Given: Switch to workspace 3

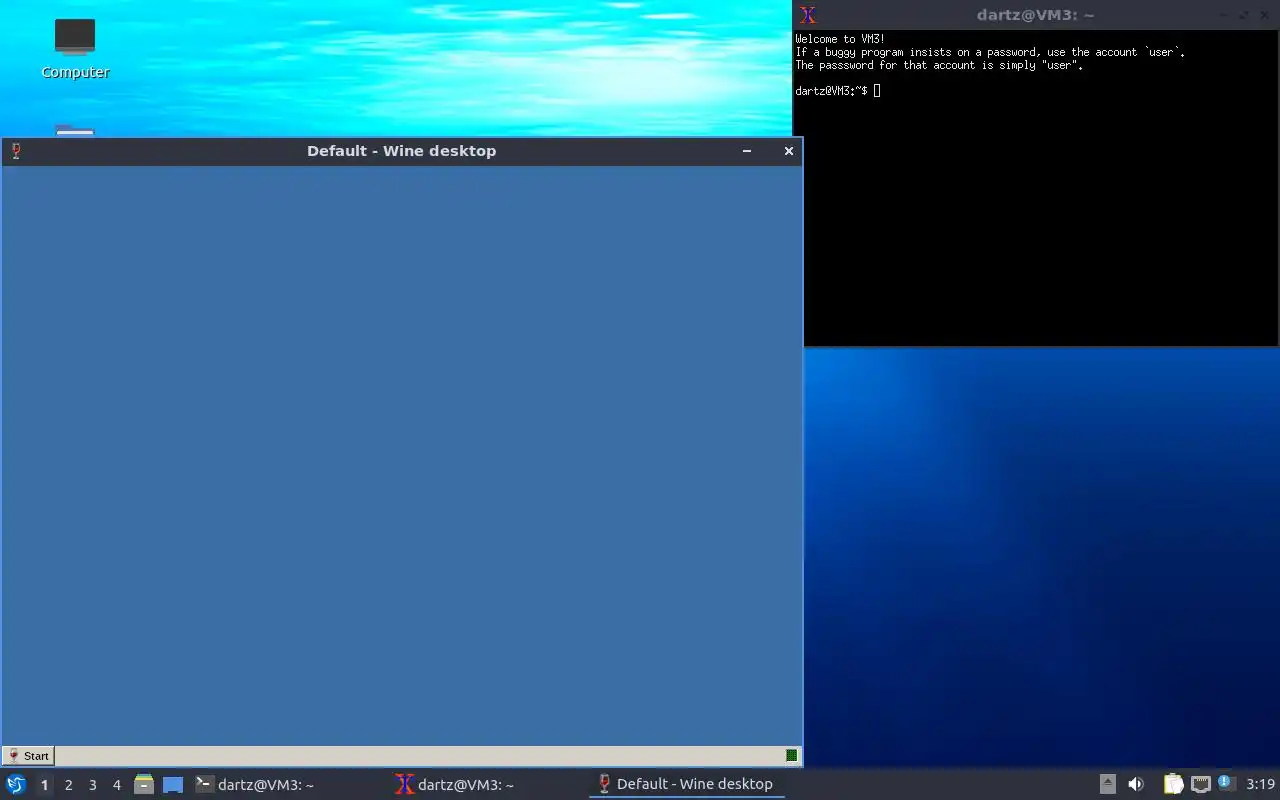Looking at the screenshot, I should (92, 785).
